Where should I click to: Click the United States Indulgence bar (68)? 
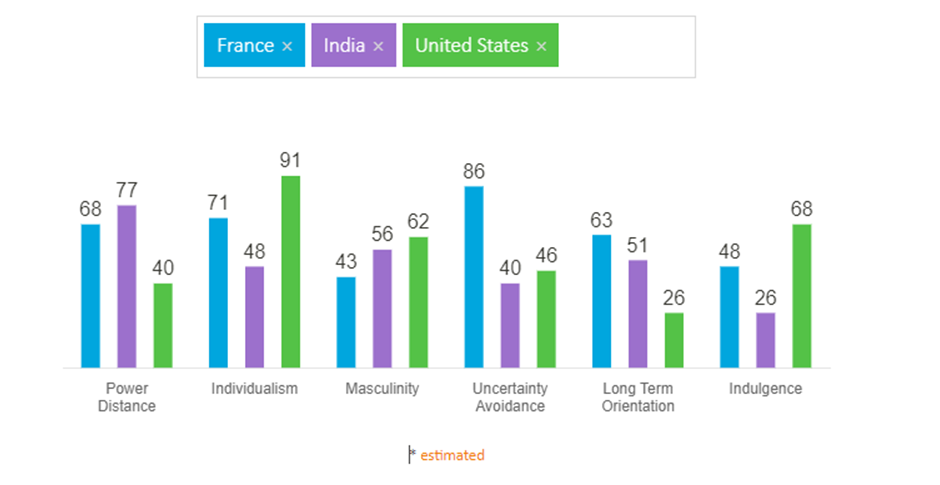[802, 295]
